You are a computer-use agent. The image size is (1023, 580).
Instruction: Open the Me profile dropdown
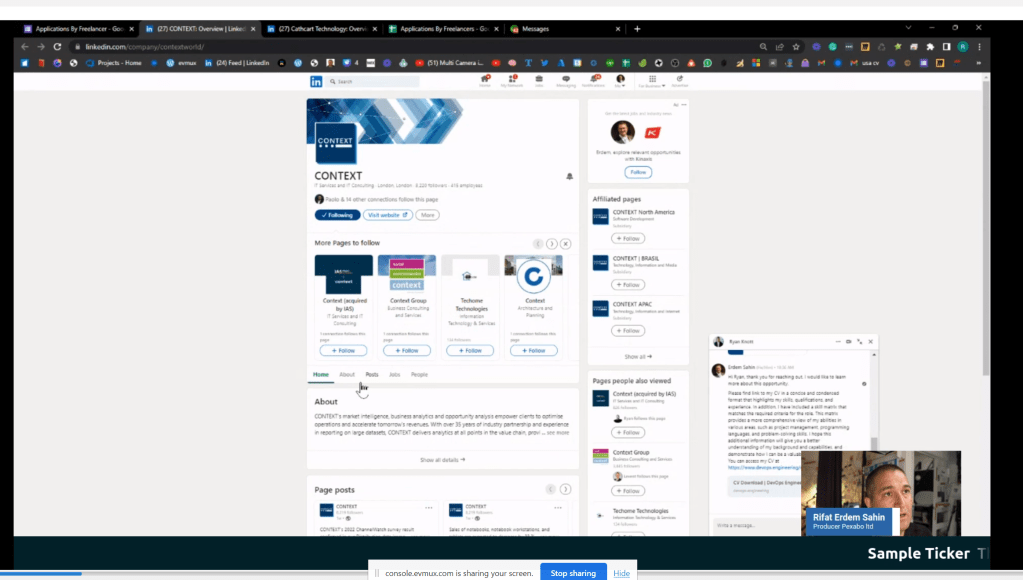click(x=620, y=81)
